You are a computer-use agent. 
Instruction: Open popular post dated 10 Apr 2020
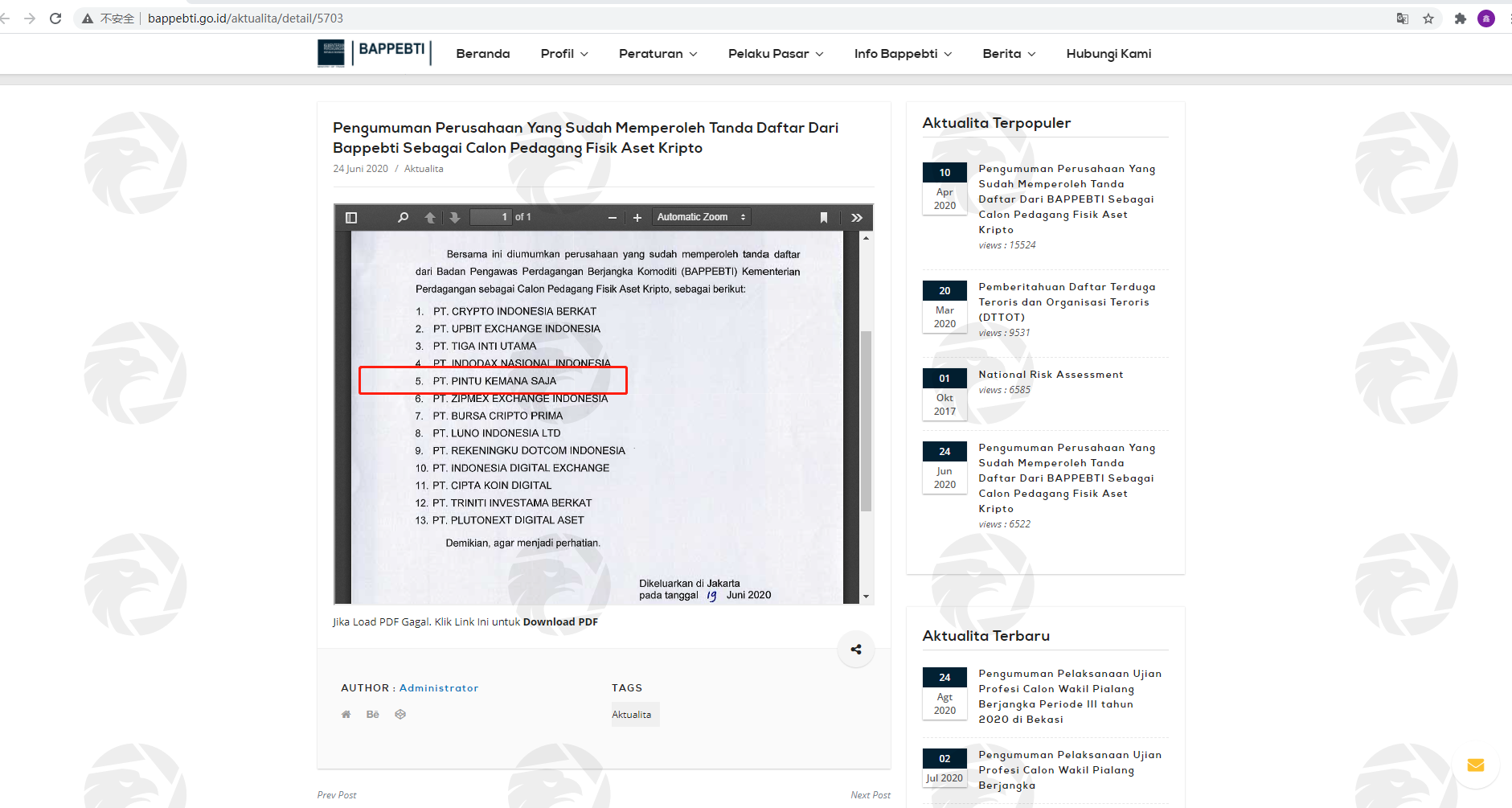click(x=1067, y=199)
